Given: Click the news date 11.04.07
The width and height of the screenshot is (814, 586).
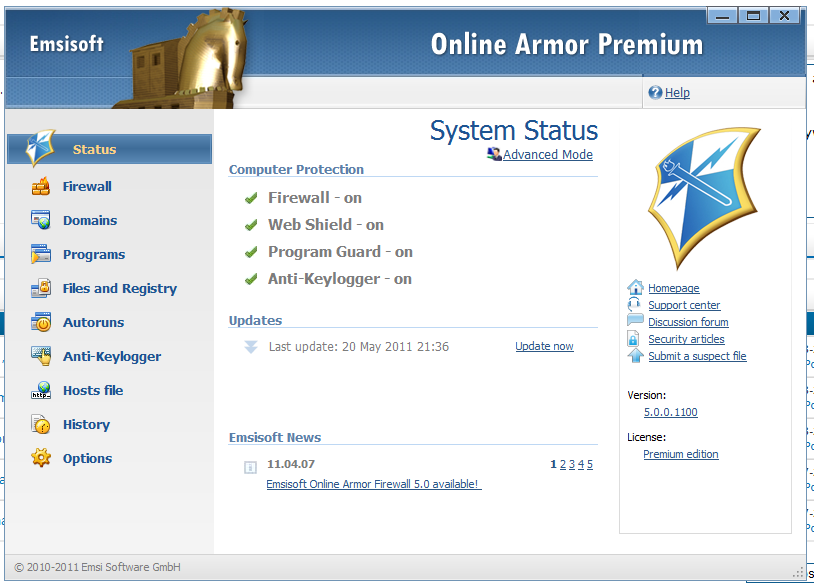Looking at the screenshot, I should pyautogui.click(x=291, y=464).
